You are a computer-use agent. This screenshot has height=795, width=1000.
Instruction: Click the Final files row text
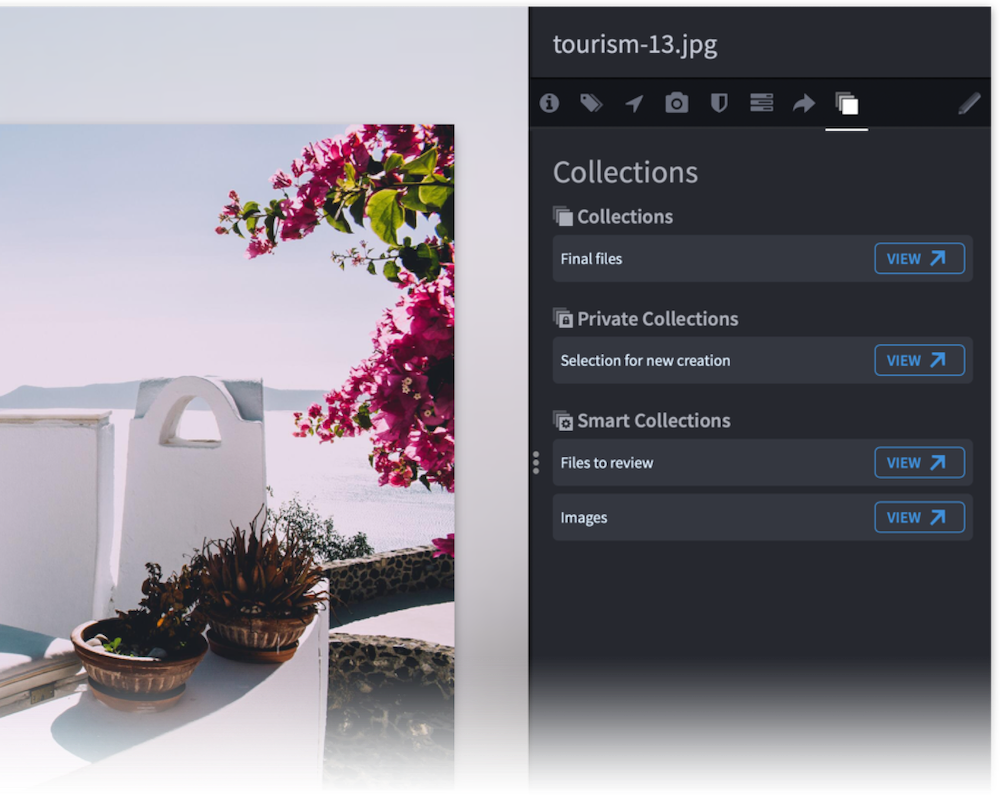coord(591,259)
